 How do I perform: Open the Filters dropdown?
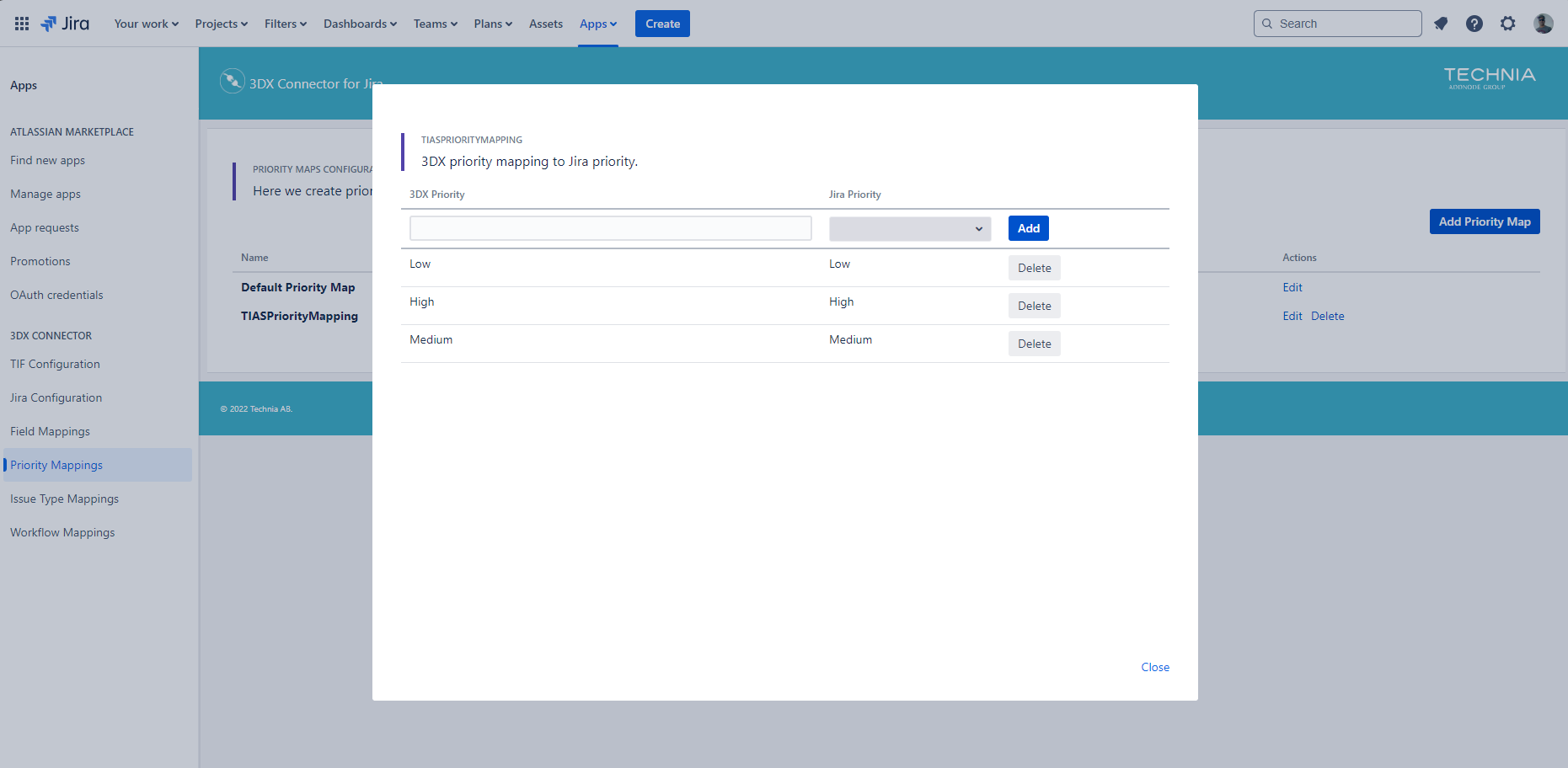click(285, 24)
